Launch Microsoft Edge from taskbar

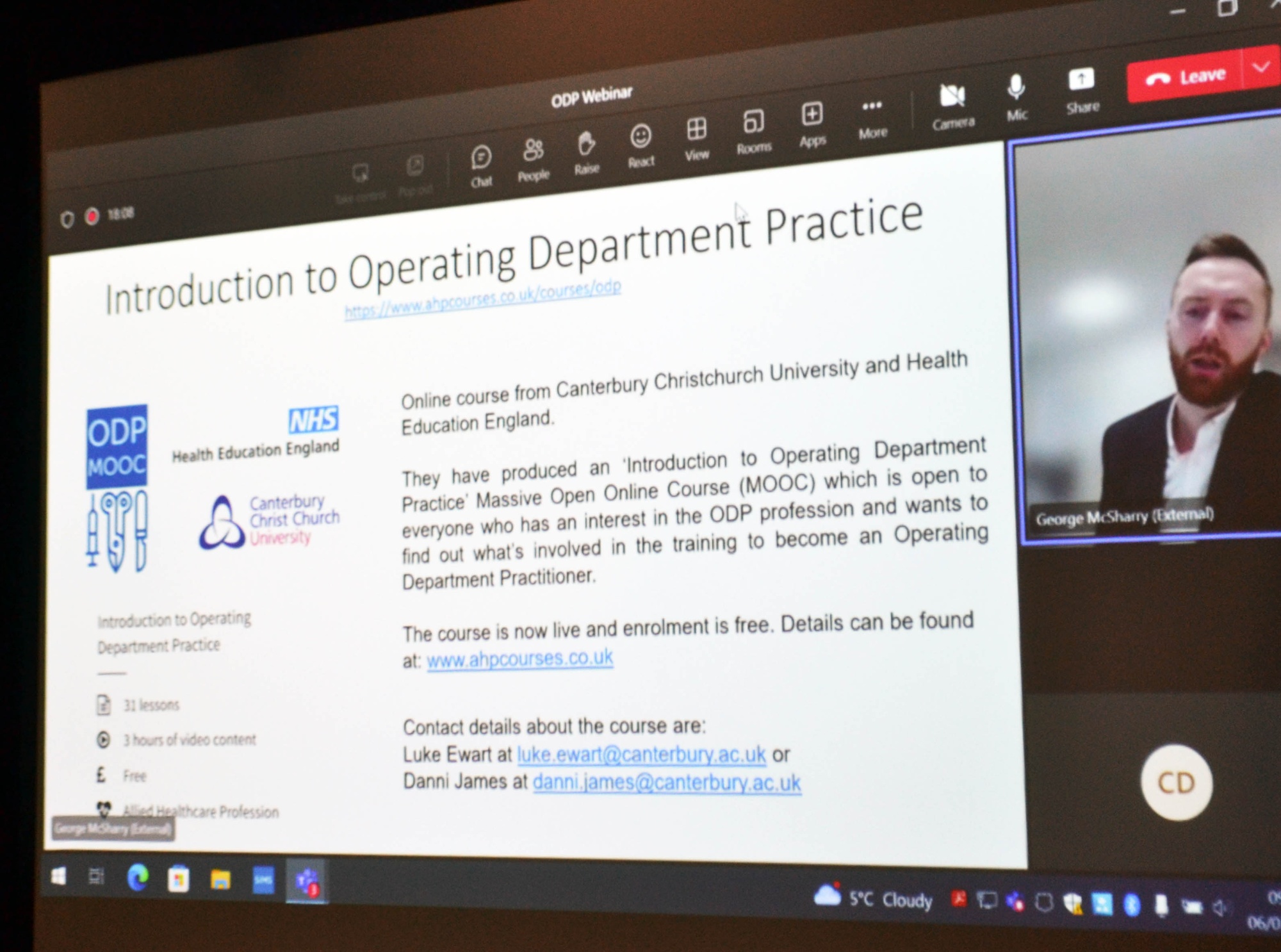click(x=137, y=877)
